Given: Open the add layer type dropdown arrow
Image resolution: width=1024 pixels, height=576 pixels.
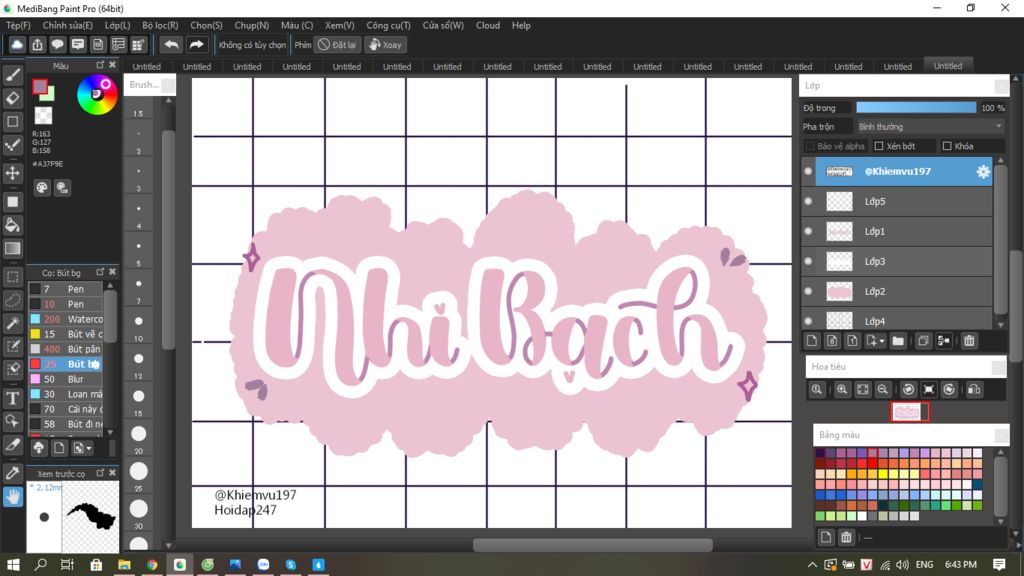Looking at the screenshot, I should click(881, 341).
